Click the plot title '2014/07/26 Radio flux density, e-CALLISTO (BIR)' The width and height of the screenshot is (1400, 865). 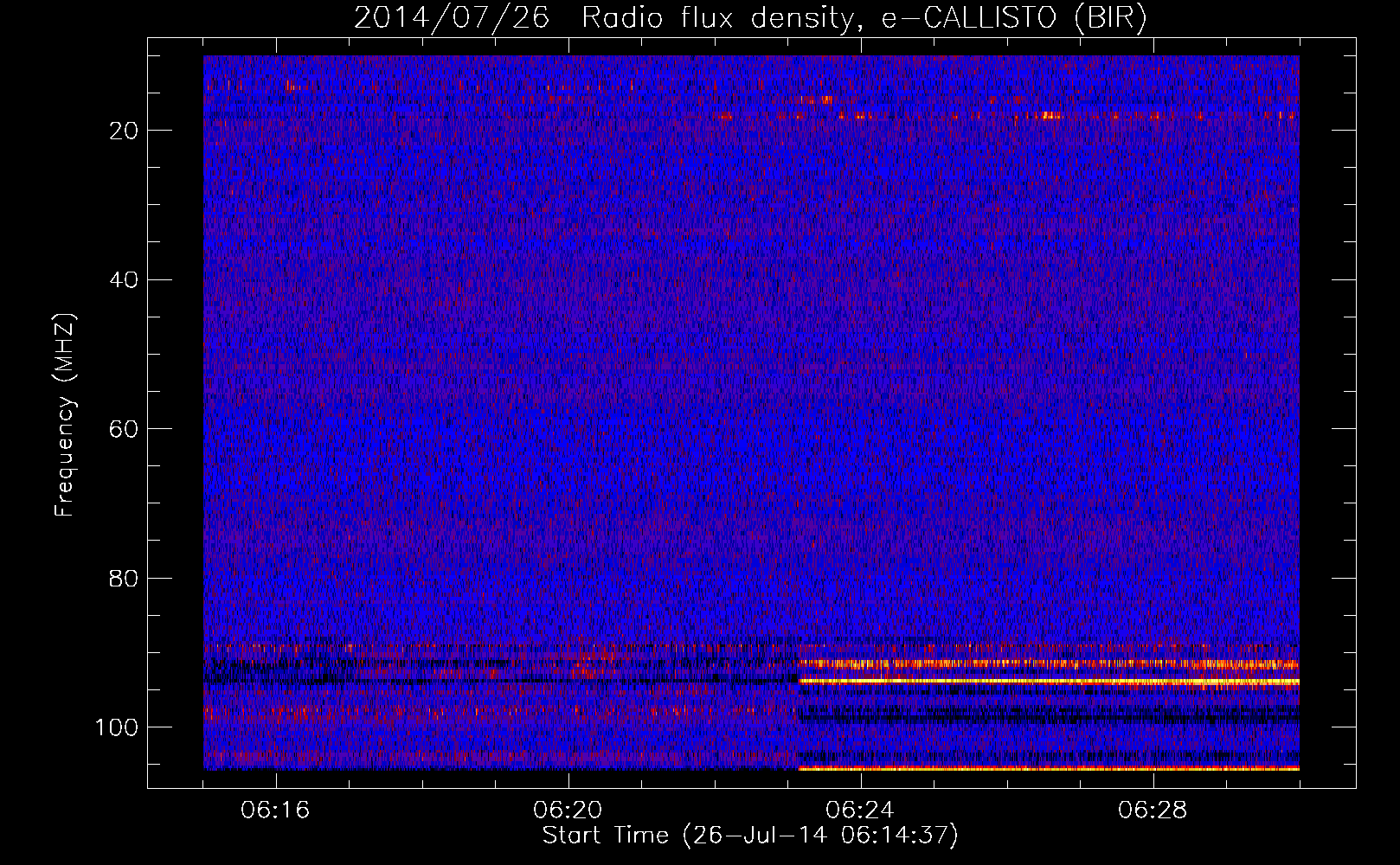[x=750, y=18]
